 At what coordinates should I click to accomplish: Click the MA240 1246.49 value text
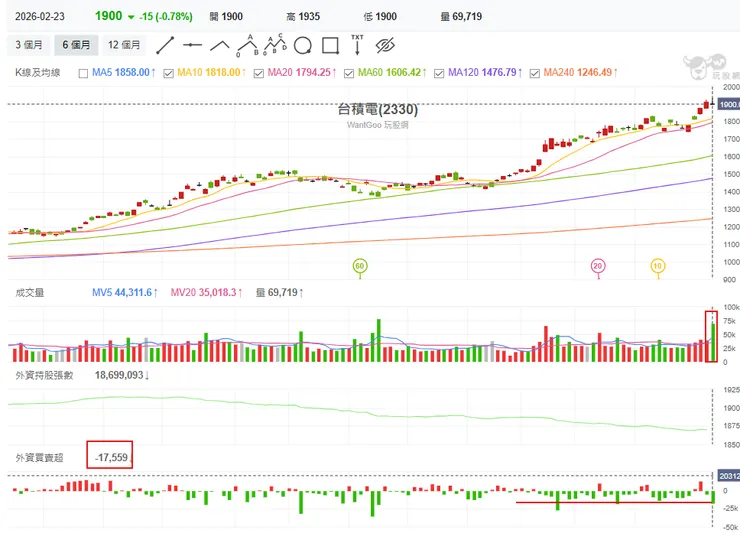click(x=580, y=73)
